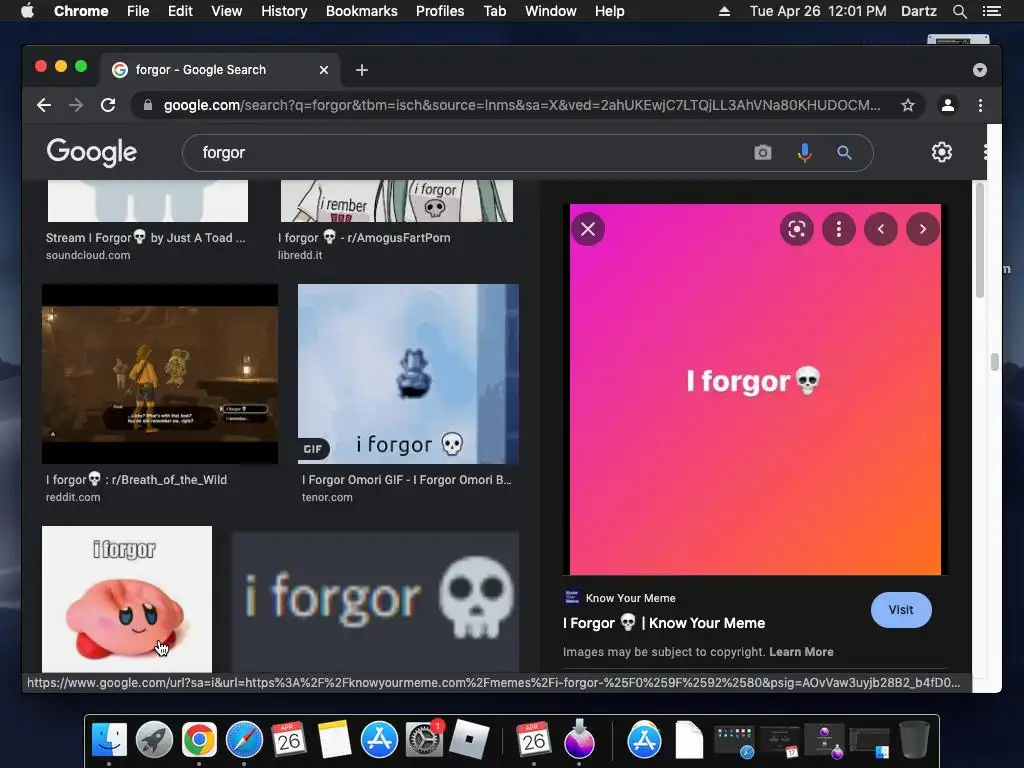1024x768 pixels.
Task: Open the Chrome menu in menu bar
Action: coord(81,11)
